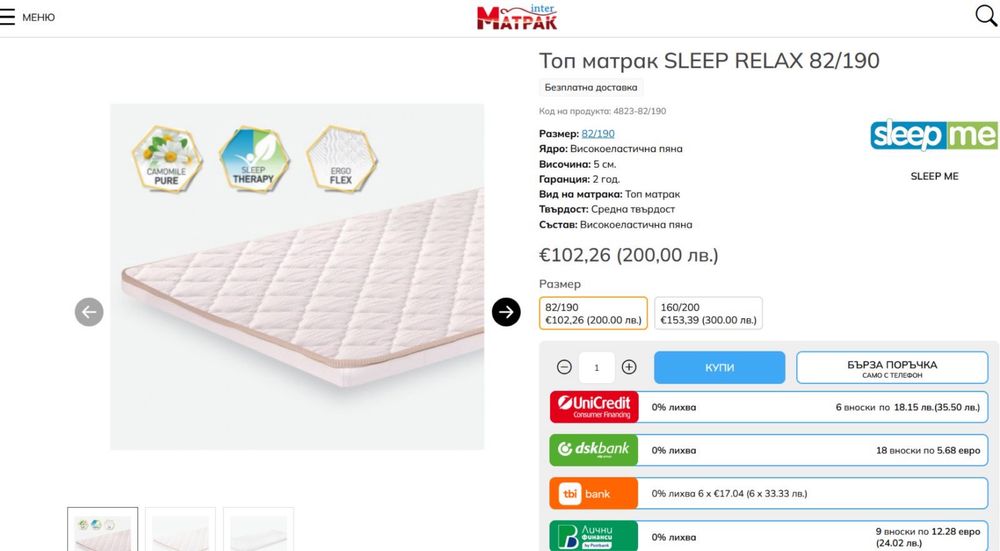This screenshot has height=551, width=1000.
Task: Open the МЕНЮ text label
Action: [x=38, y=17]
